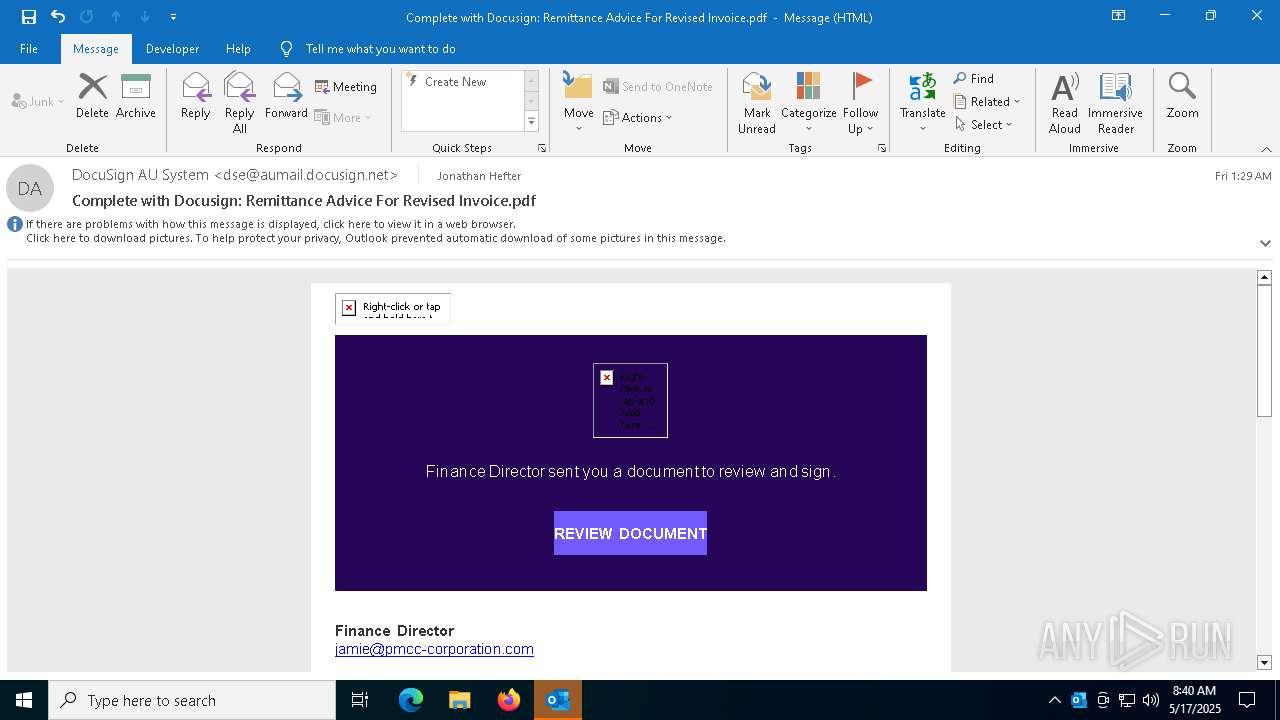The image size is (1280, 720).
Task: Click the blocked logo image in the purple banner
Action: [630, 400]
